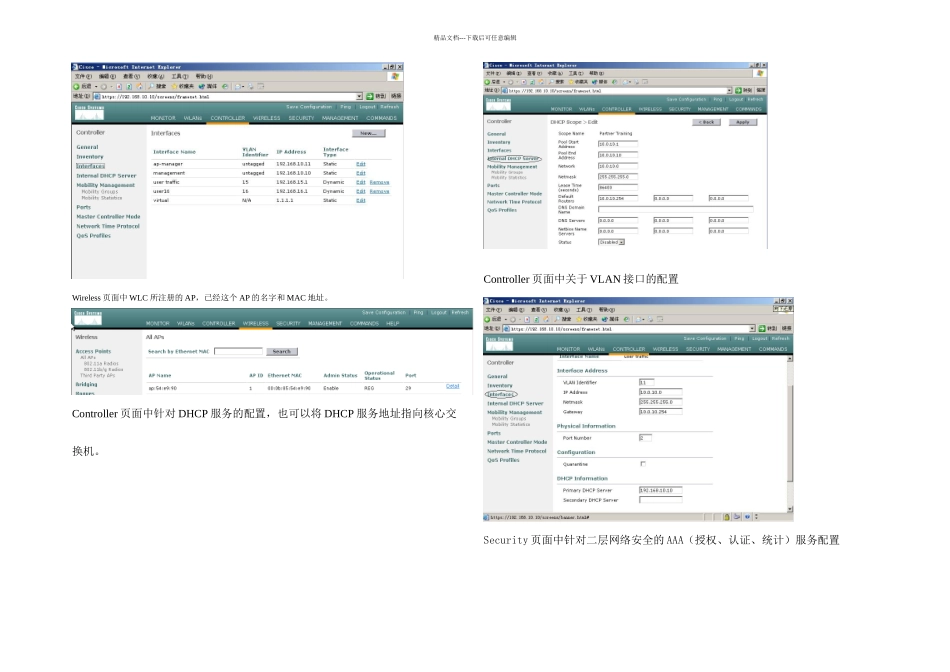Click the Remove link for the user16 interface

point(379,191)
